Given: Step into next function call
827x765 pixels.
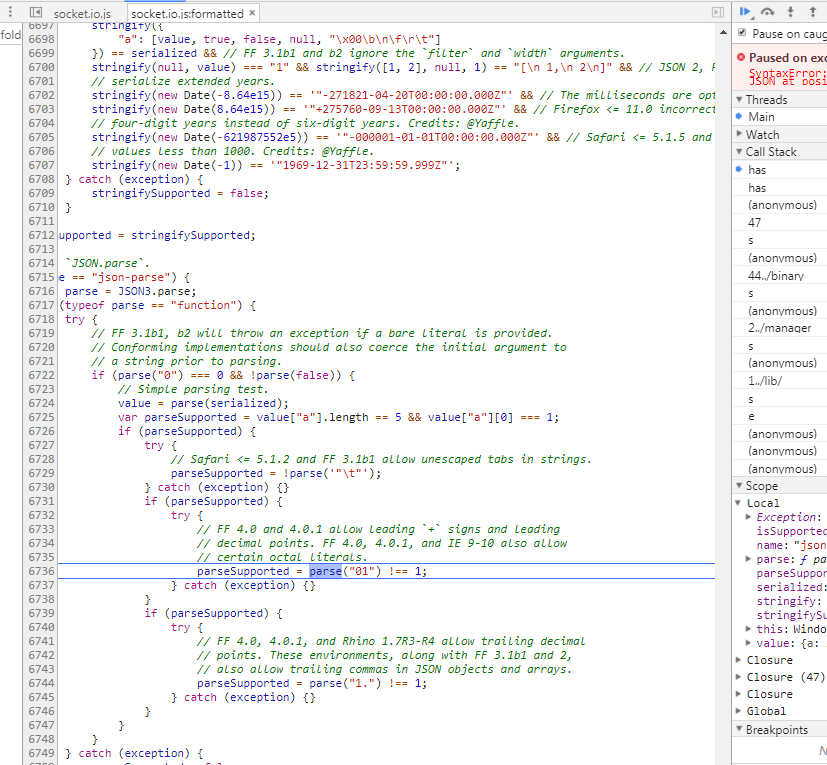Looking at the screenshot, I should click(790, 12).
